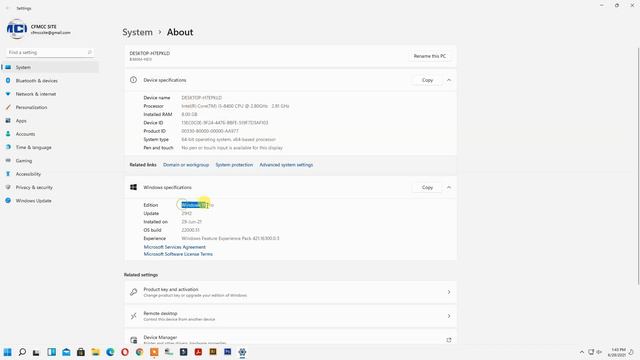Click the highlighted Edition value text
640x360 pixels.
coord(197,205)
